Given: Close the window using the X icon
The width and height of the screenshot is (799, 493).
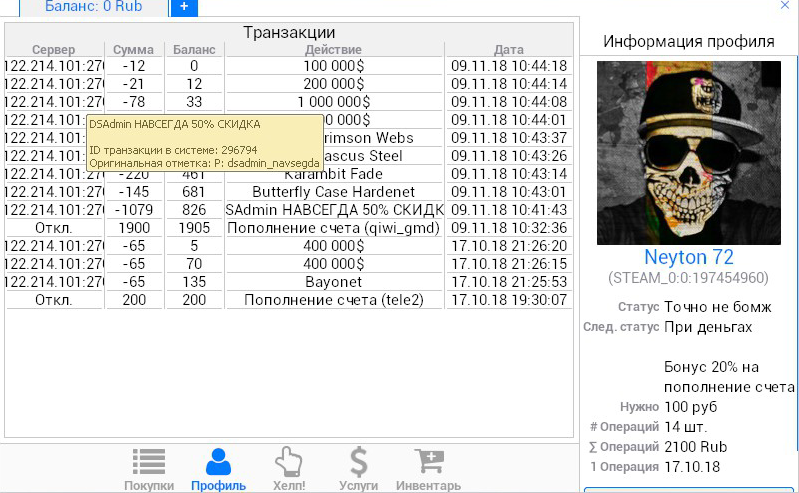Looking at the screenshot, I should 785,6.
